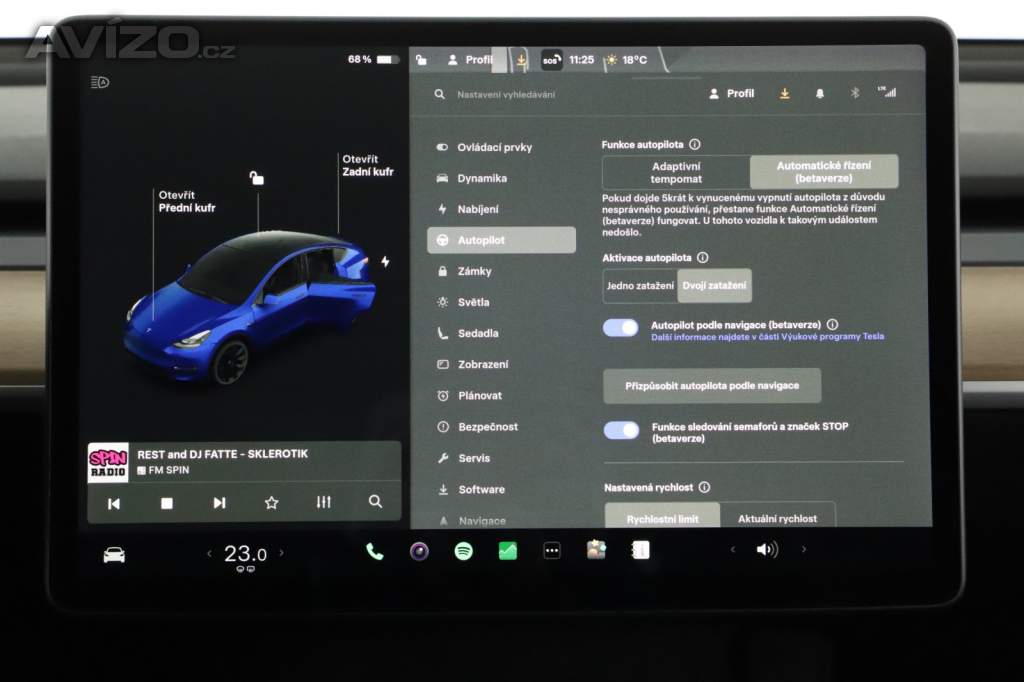
Task: Open the phone app in bottom dock
Action: click(374, 551)
